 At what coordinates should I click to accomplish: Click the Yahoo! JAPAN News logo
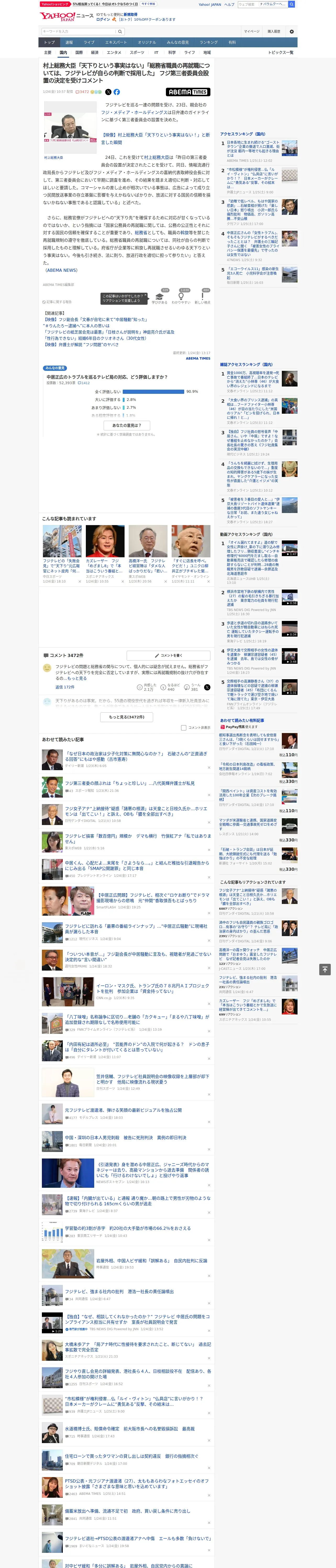[x=67, y=16]
